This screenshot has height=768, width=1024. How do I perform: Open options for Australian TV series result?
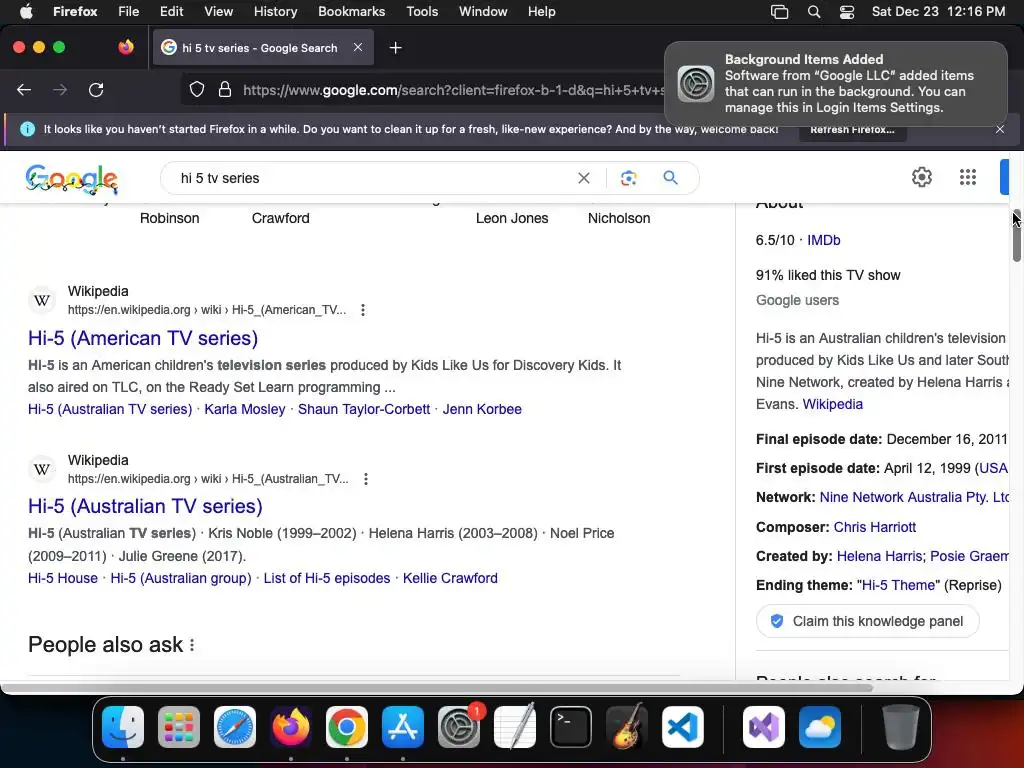[366, 479]
